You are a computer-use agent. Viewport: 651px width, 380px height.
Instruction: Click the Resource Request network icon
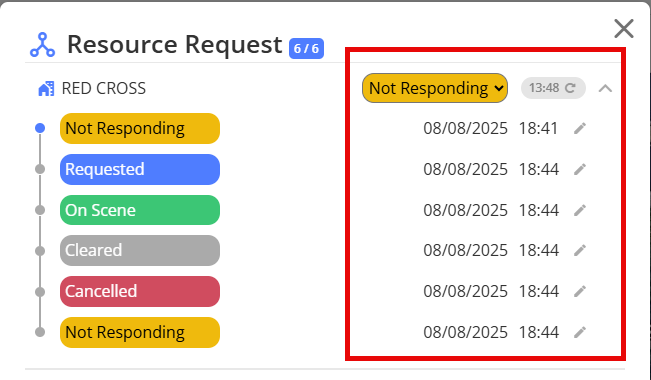42,45
